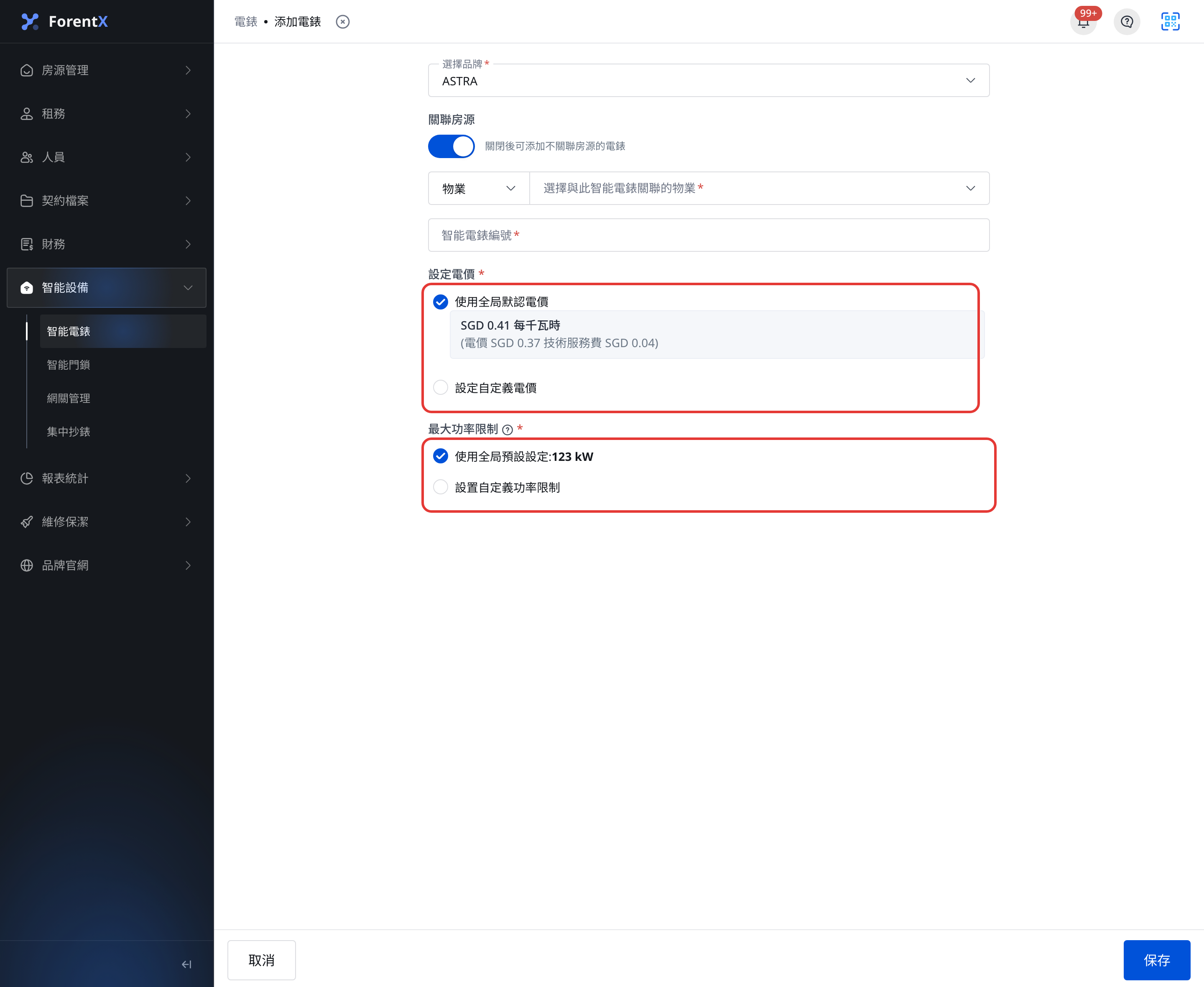Viewport: 1204px width, 987px height.
Task: Click the 維修保潔 broom icon
Action: (27, 522)
